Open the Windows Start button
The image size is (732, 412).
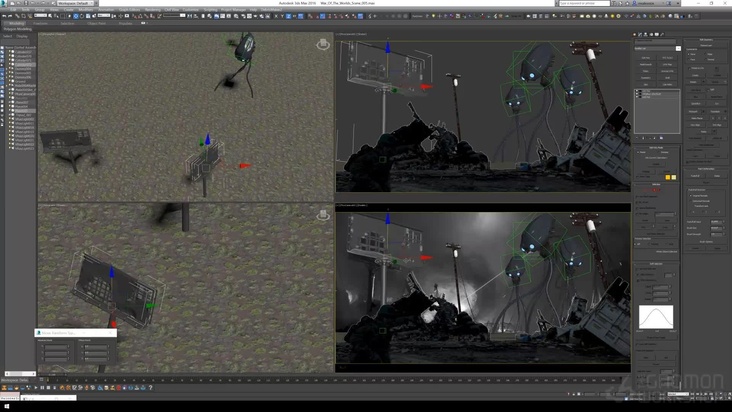pyautogui.click(x=7, y=407)
